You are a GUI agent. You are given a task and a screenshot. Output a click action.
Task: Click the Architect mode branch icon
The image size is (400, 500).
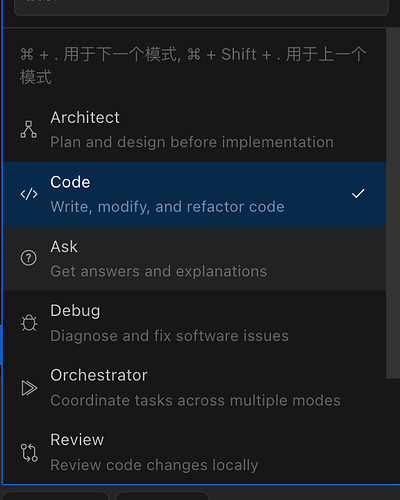(29, 130)
